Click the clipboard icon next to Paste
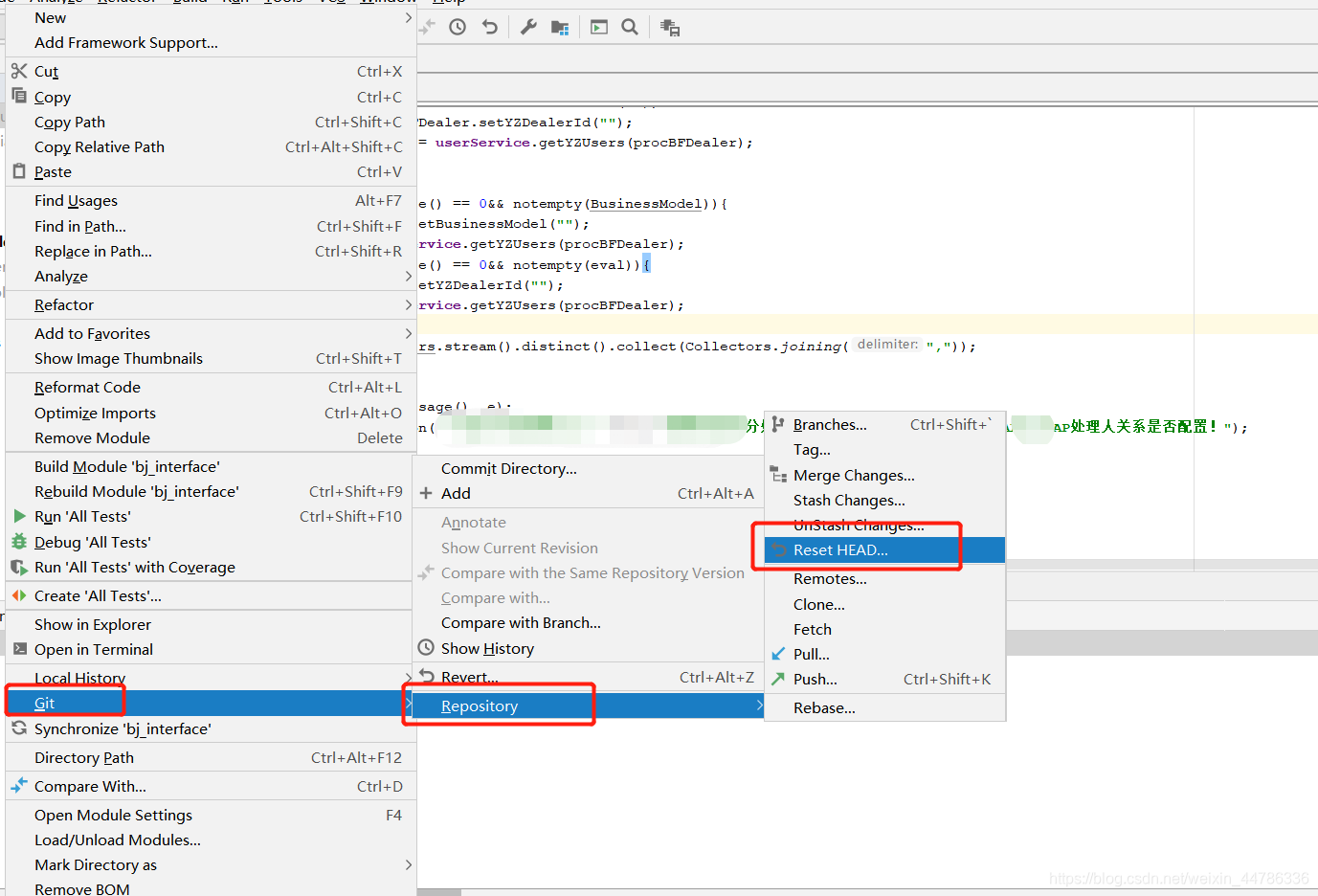 click(x=19, y=171)
